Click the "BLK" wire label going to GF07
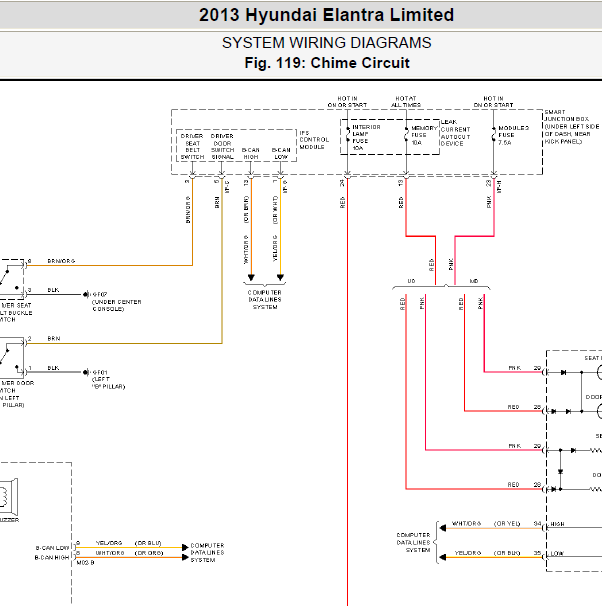 53,290
